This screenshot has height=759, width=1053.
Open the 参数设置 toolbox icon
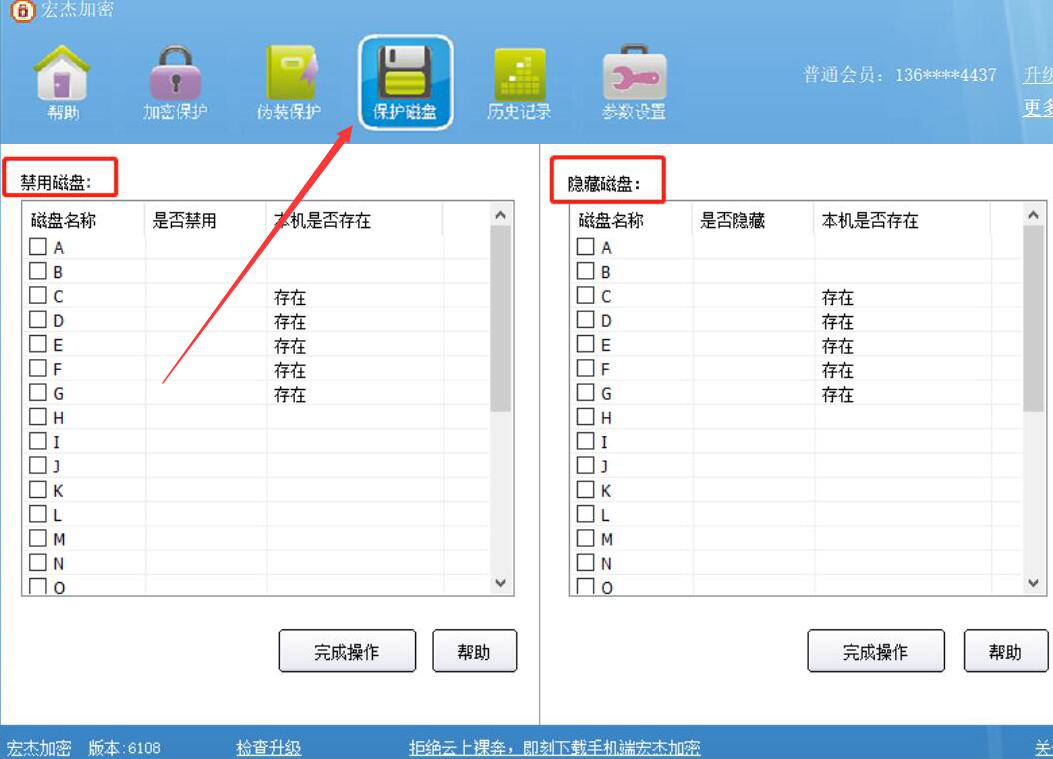click(x=634, y=83)
